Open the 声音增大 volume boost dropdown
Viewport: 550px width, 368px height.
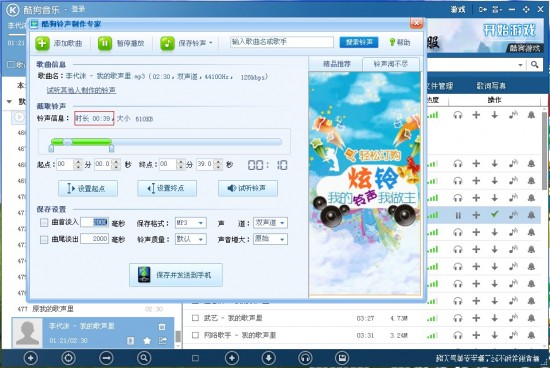[x=270, y=239]
